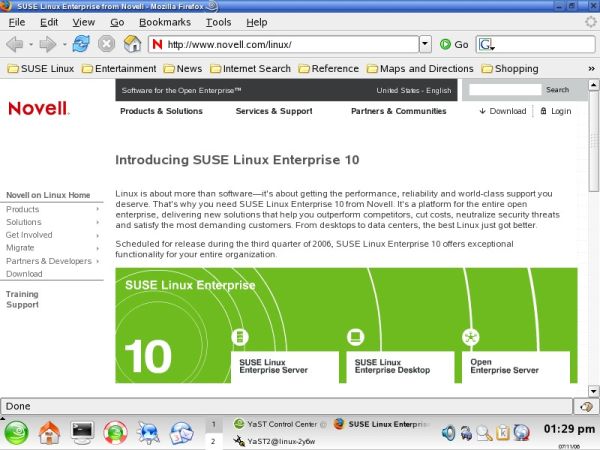Image resolution: width=600 pixels, height=450 pixels.
Task: Click the sidebar Download link
Action: 24,274
